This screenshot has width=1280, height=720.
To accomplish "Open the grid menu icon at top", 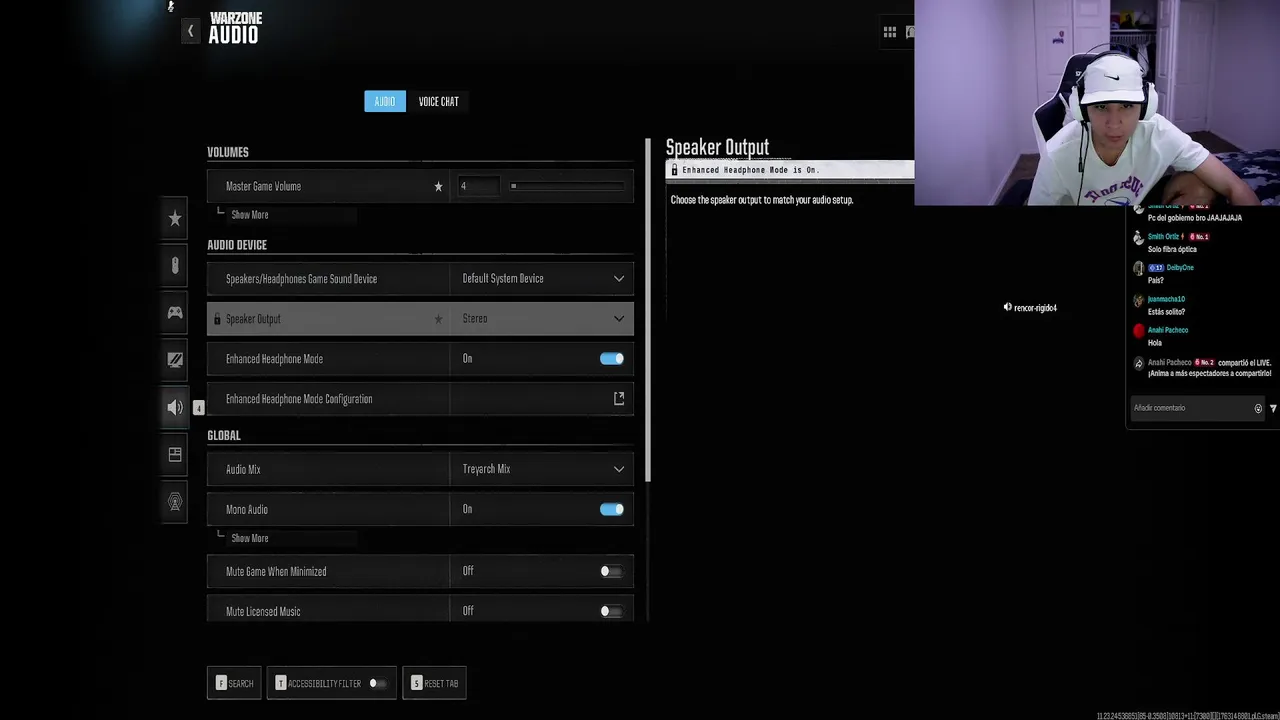I will (889, 32).
